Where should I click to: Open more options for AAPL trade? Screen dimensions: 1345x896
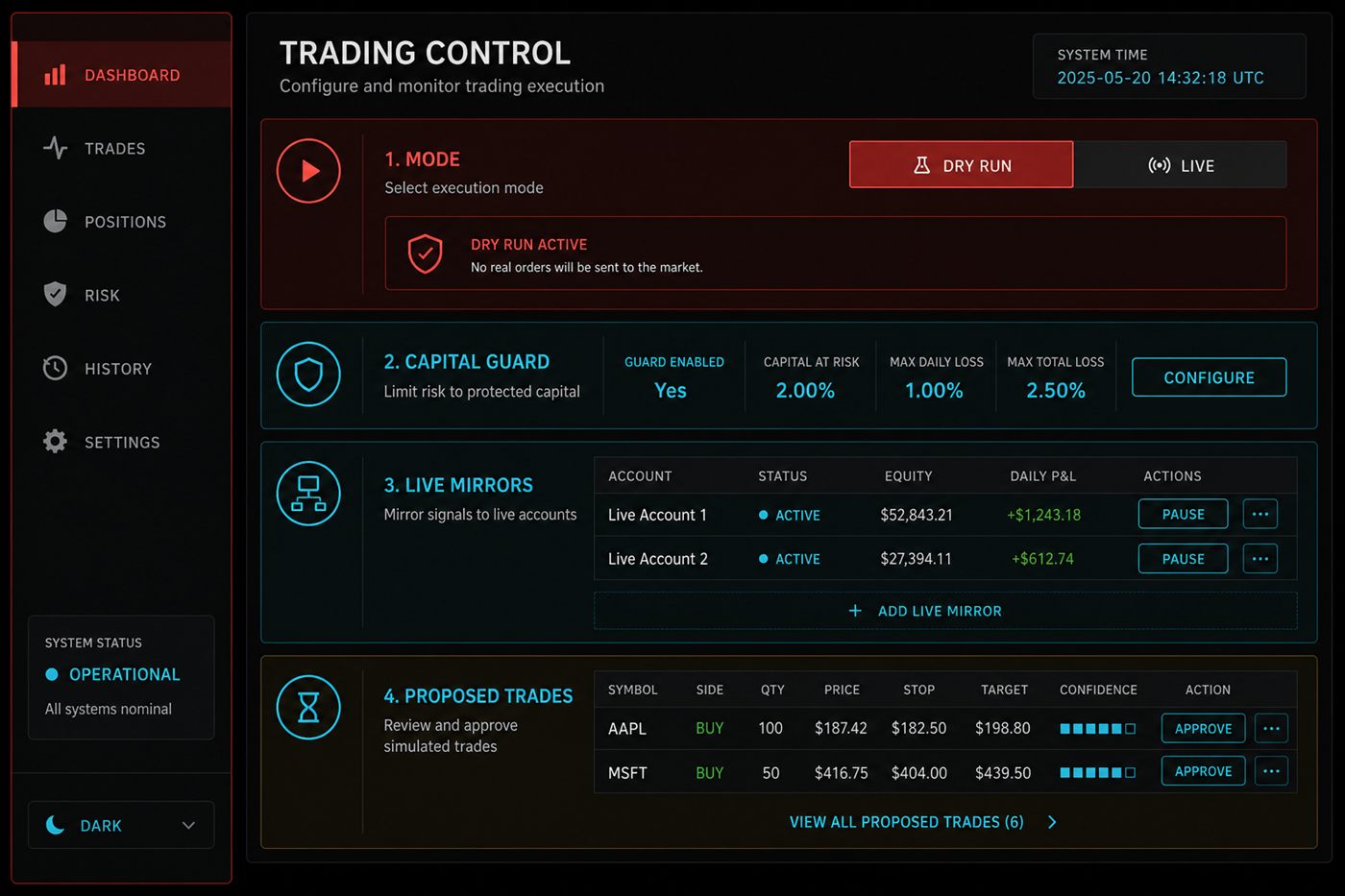[1271, 728]
